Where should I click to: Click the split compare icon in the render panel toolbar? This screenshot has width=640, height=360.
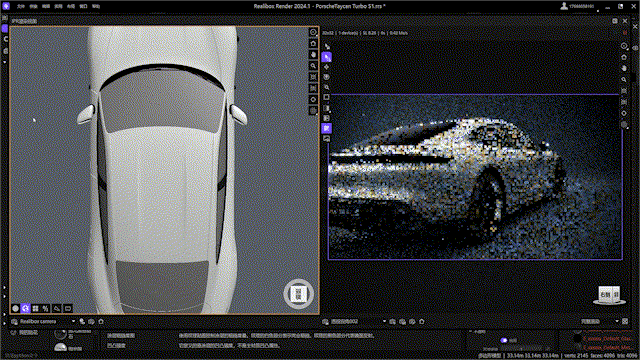327,108
